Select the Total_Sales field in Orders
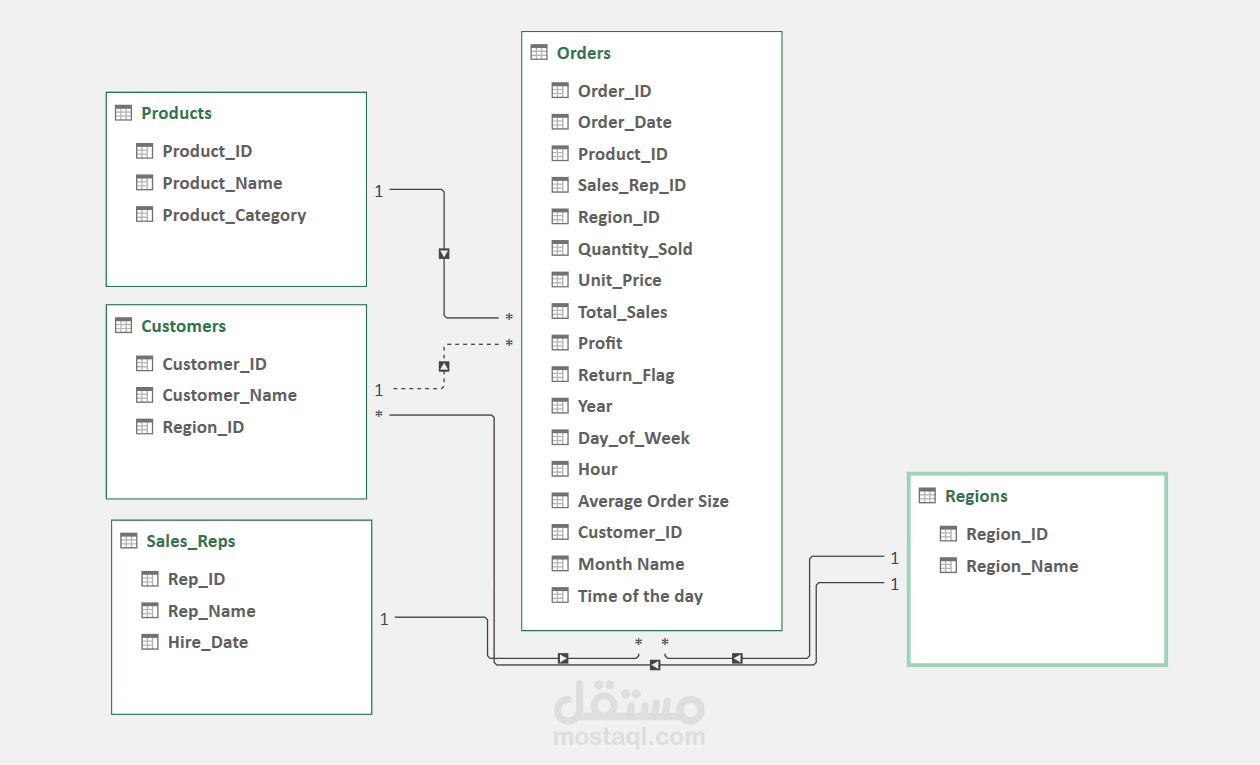Viewport: 1260px width, 765px height. point(622,312)
